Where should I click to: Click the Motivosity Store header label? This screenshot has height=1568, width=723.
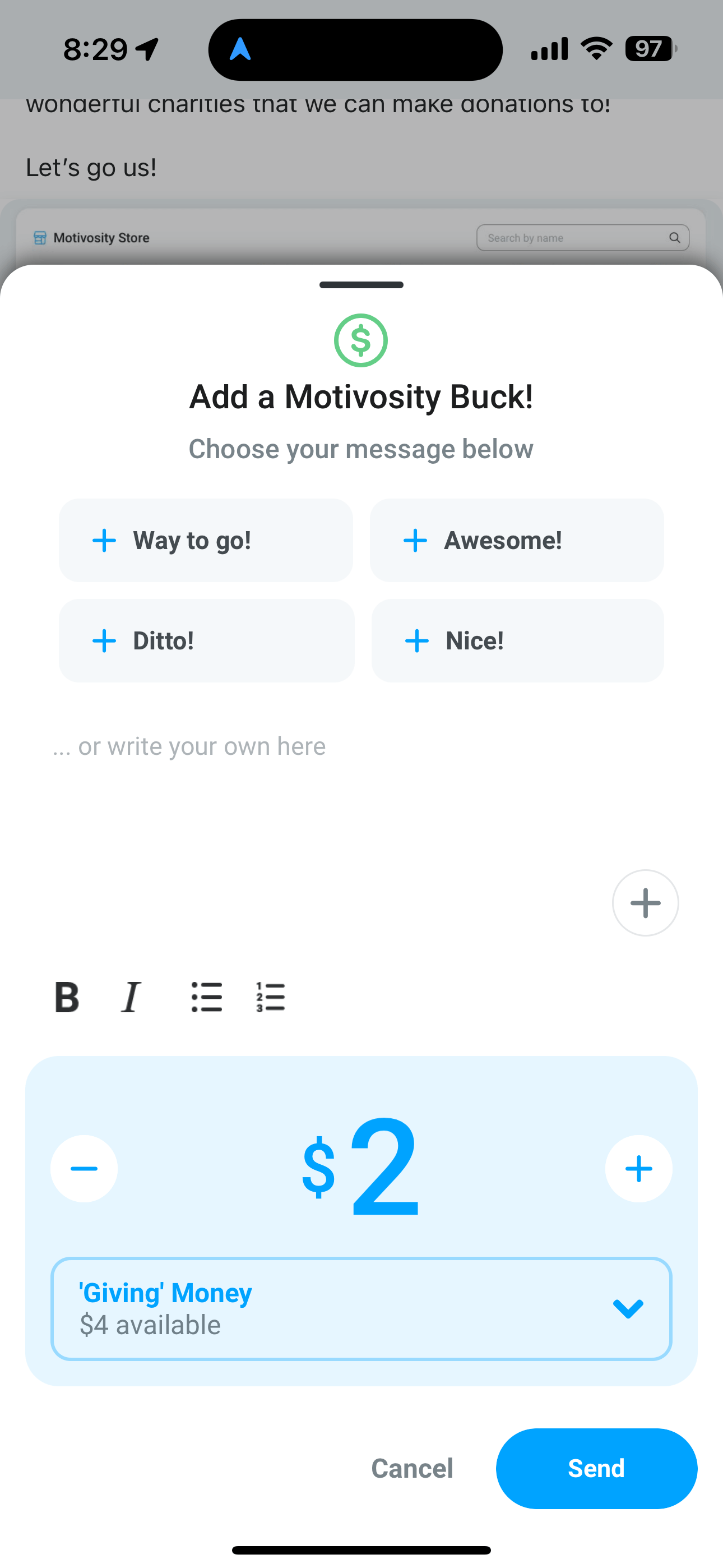101,237
